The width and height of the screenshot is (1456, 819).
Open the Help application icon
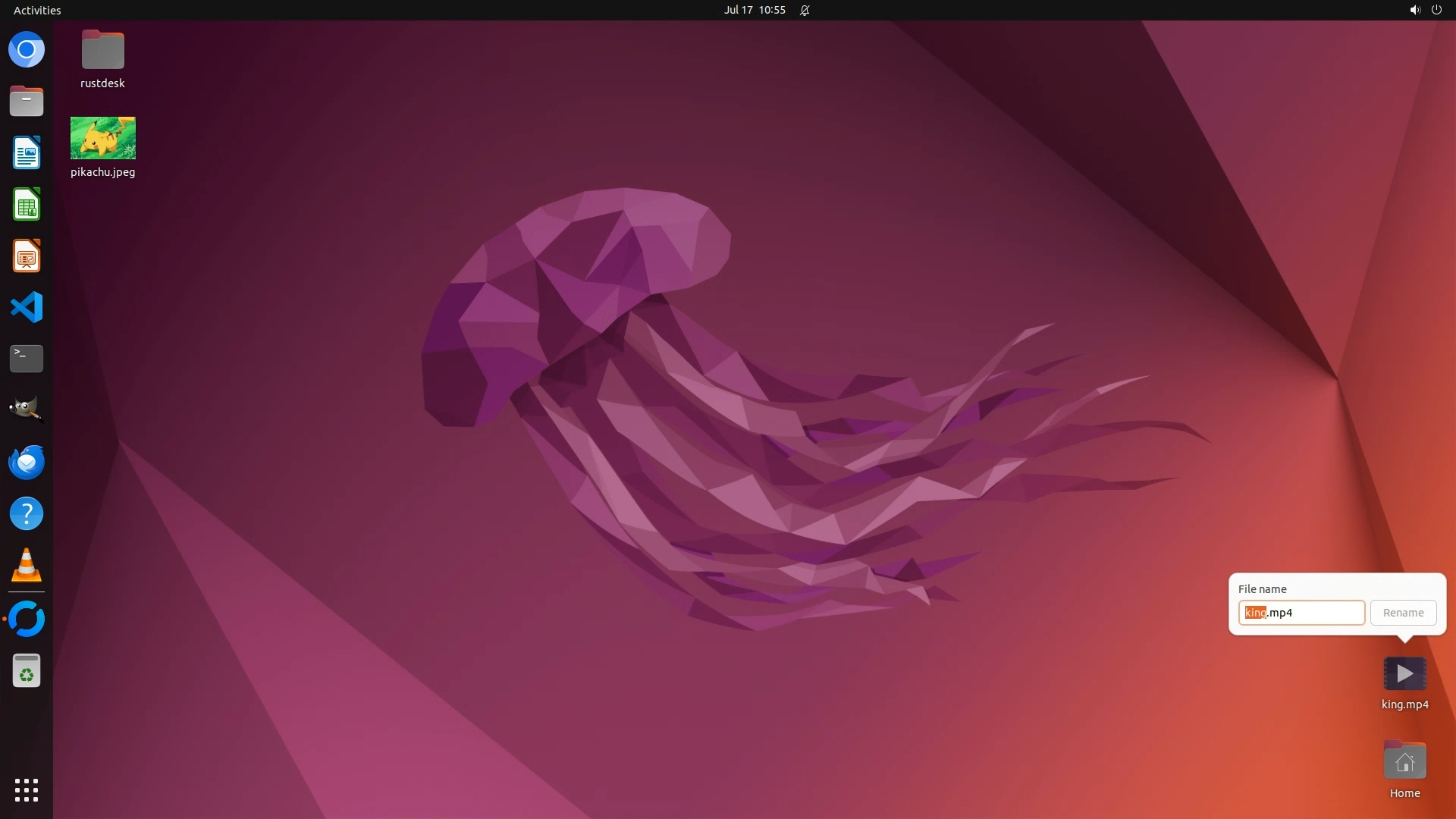[27, 514]
